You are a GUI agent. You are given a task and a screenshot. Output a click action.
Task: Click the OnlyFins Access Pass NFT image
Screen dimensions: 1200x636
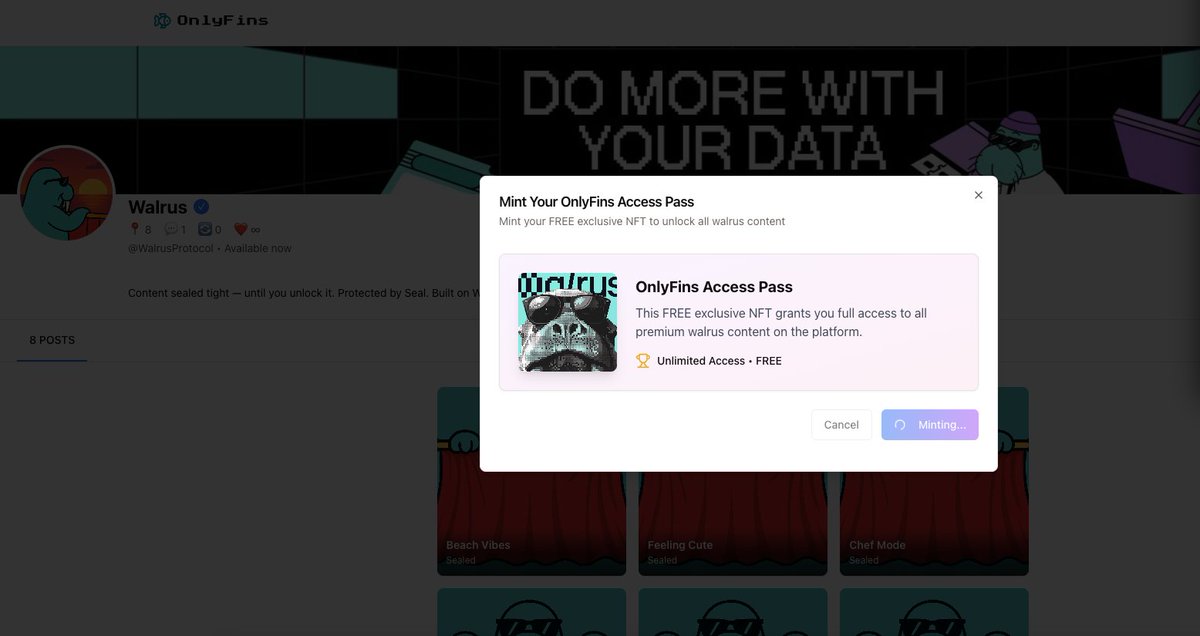(567, 322)
